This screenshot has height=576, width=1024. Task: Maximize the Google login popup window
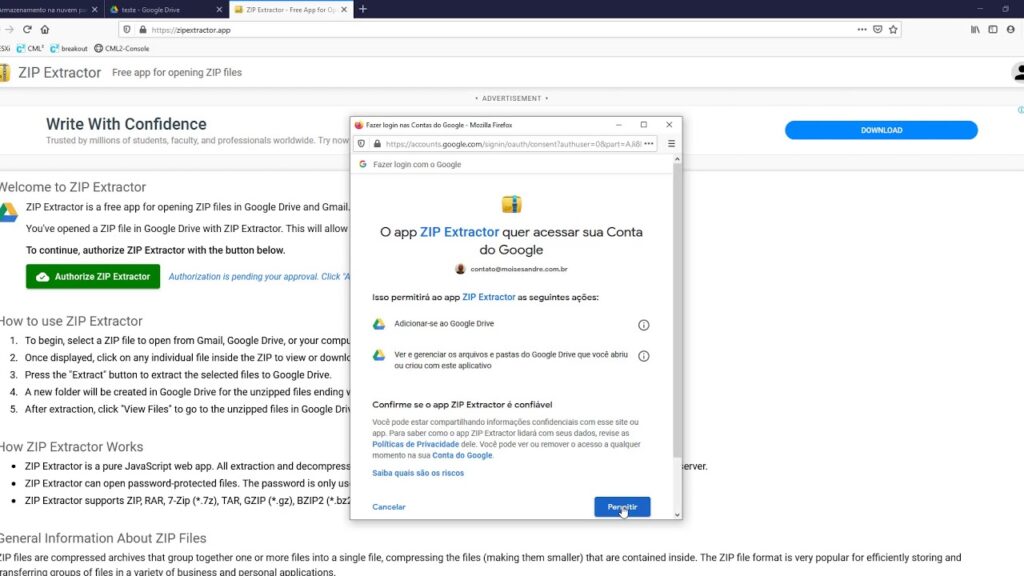pos(644,125)
